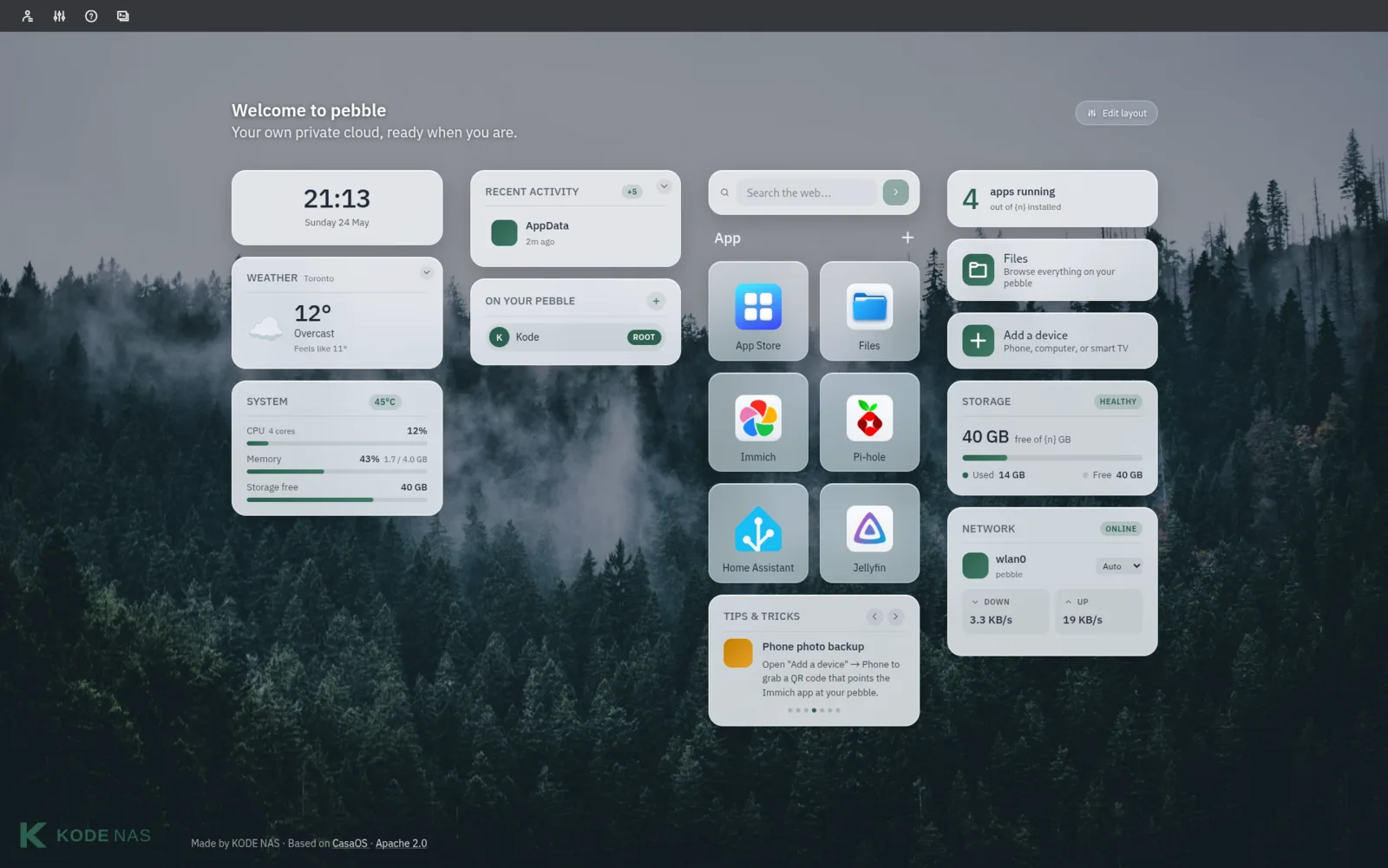This screenshot has height=868, width=1388.
Task: Click the search magnifier icon
Action: 724,193
